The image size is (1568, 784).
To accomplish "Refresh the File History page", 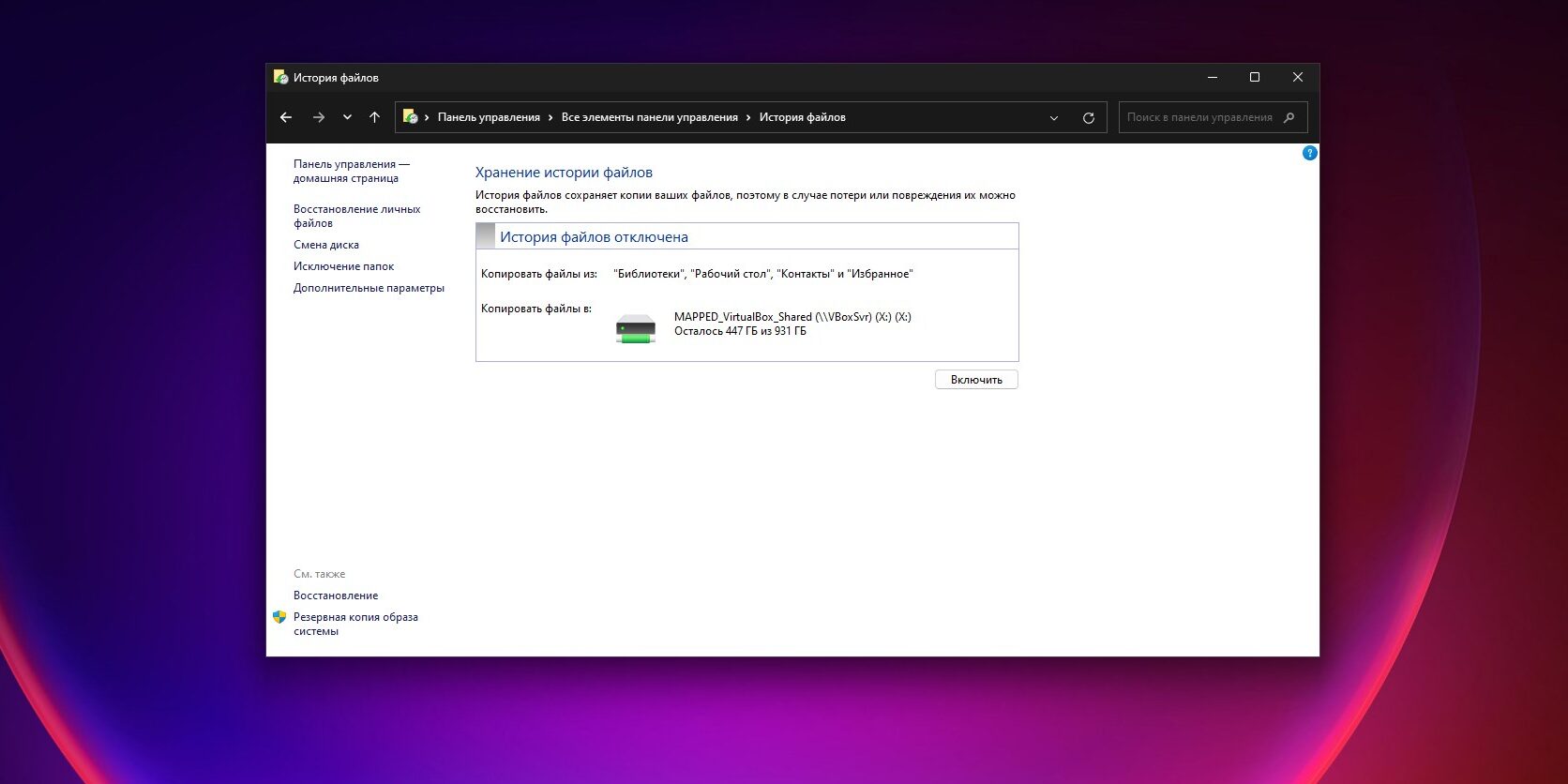I will pyautogui.click(x=1088, y=118).
